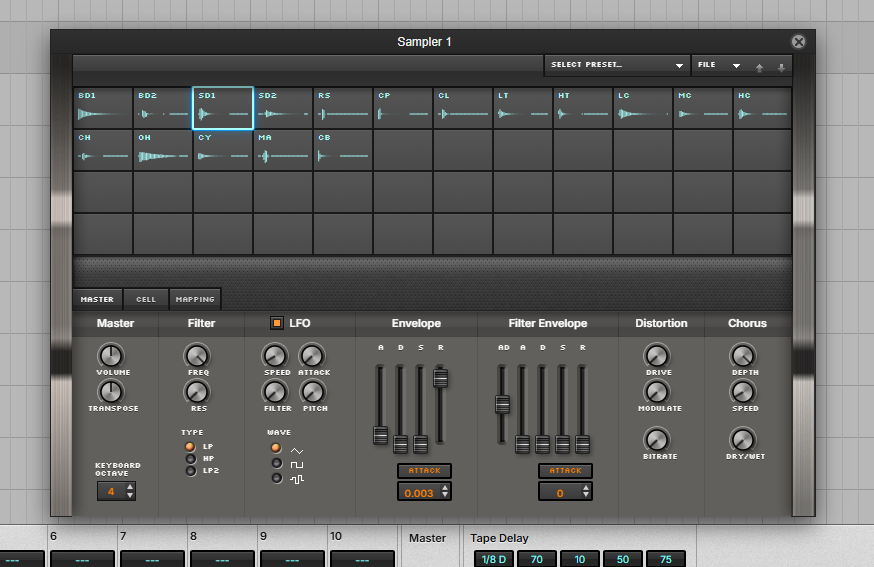The image size is (874, 567).
Task: Choose the square LFO wave
Action: (x=277, y=463)
